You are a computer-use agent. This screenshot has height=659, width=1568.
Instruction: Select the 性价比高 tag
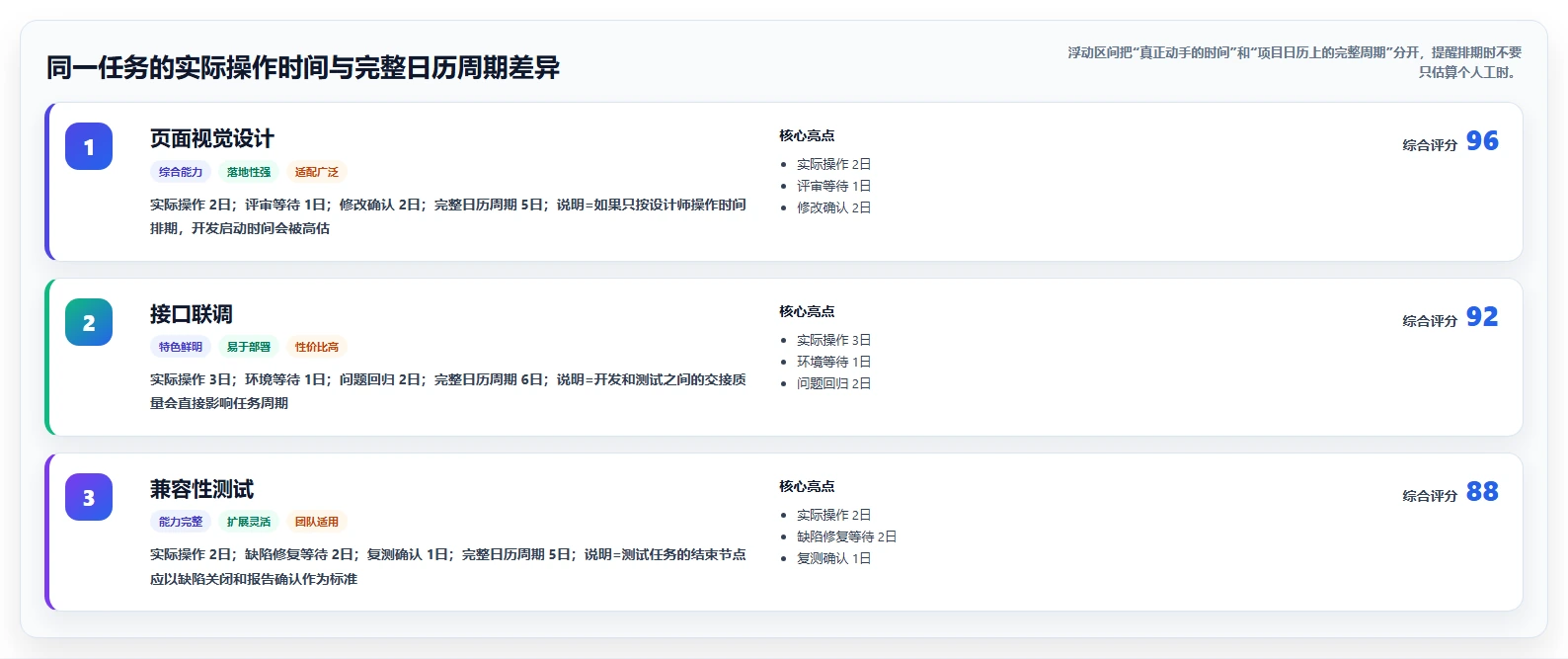(x=317, y=347)
